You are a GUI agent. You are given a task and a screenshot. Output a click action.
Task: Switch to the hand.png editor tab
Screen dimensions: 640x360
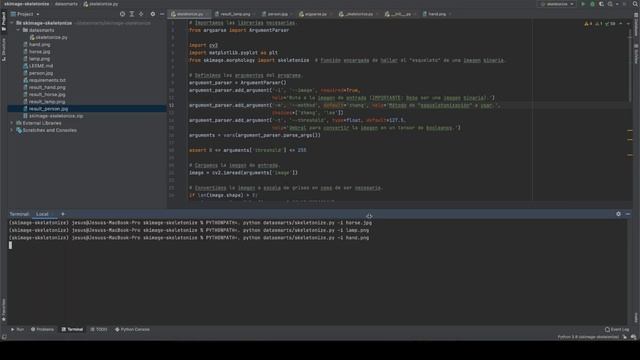pyautogui.click(x=436, y=14)
